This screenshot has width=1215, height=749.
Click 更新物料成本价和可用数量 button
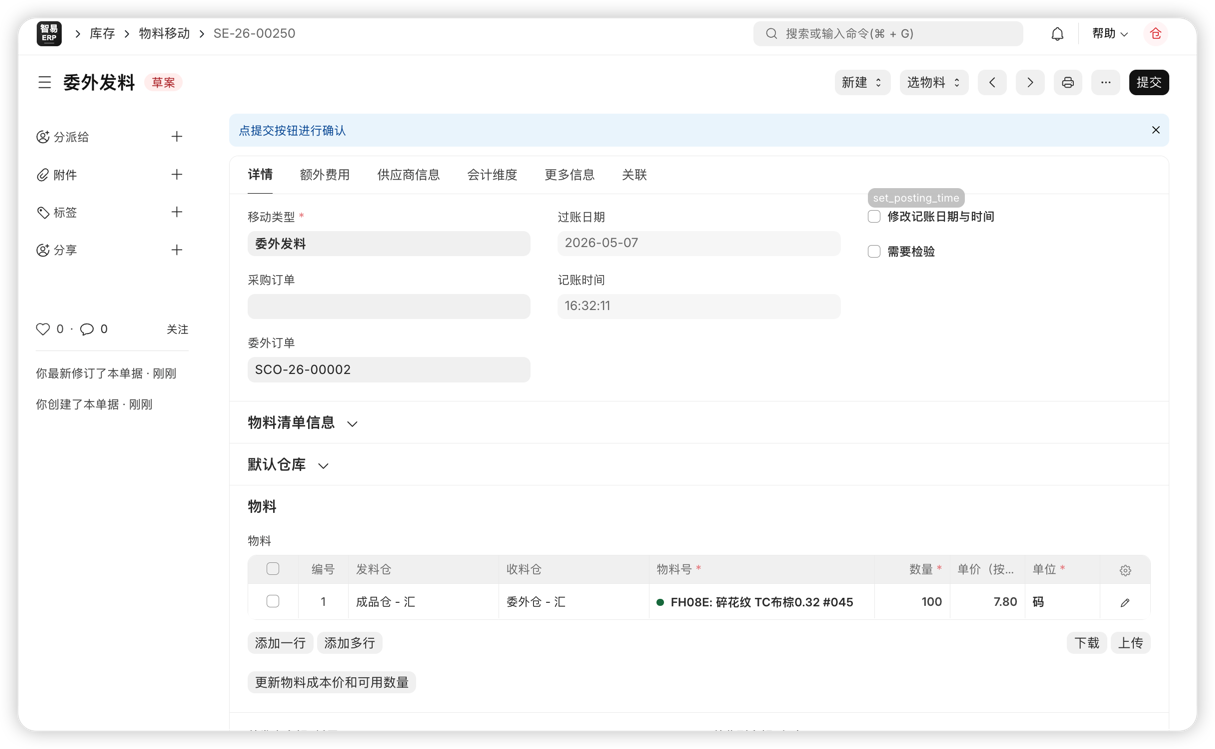(x=332, y=683)
